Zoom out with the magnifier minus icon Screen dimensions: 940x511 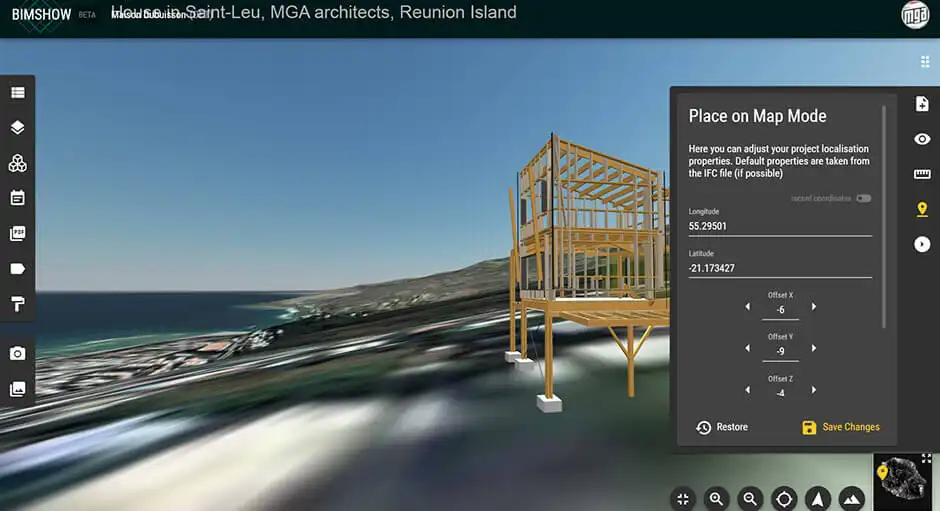750,499
